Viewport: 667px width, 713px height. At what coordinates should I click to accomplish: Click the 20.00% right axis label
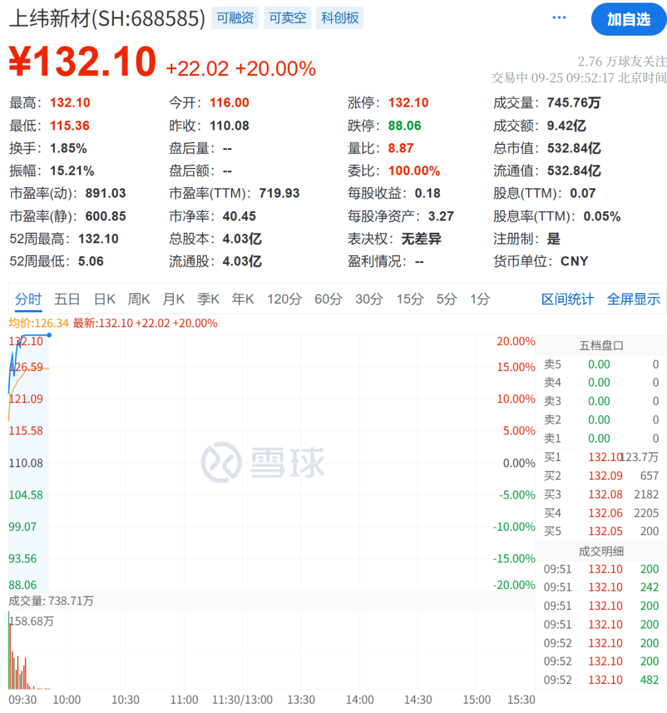point(516,341)
